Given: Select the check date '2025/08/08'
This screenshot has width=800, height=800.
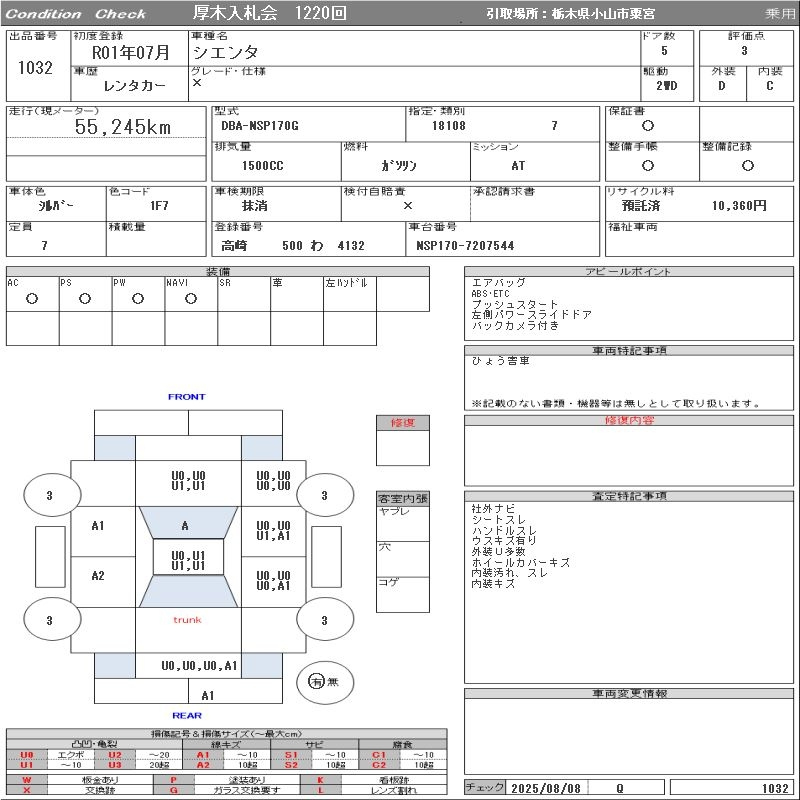Looking at the screenshot, I should (546, 788).
